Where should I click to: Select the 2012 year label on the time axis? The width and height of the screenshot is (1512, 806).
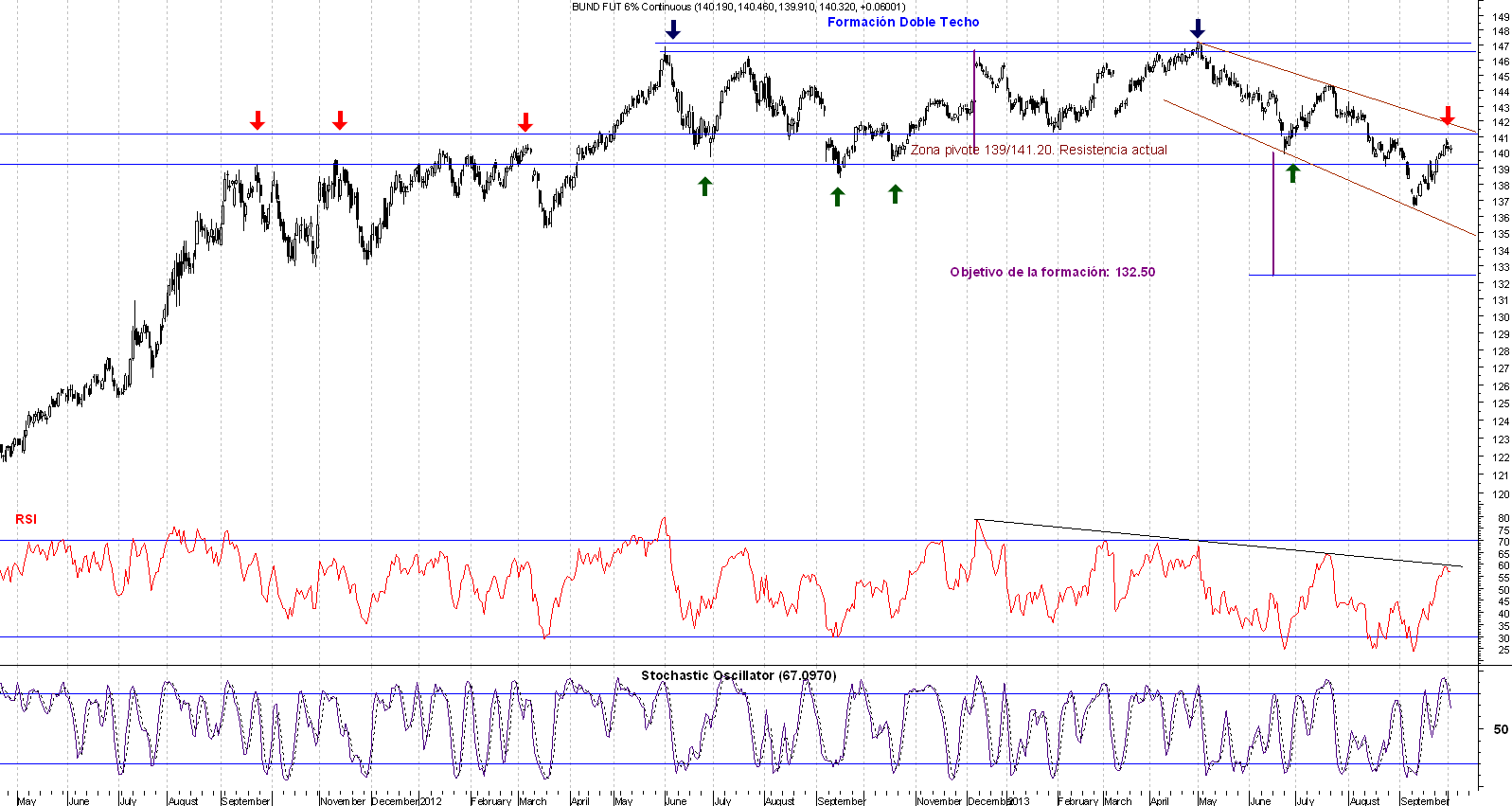click(430, 801)
